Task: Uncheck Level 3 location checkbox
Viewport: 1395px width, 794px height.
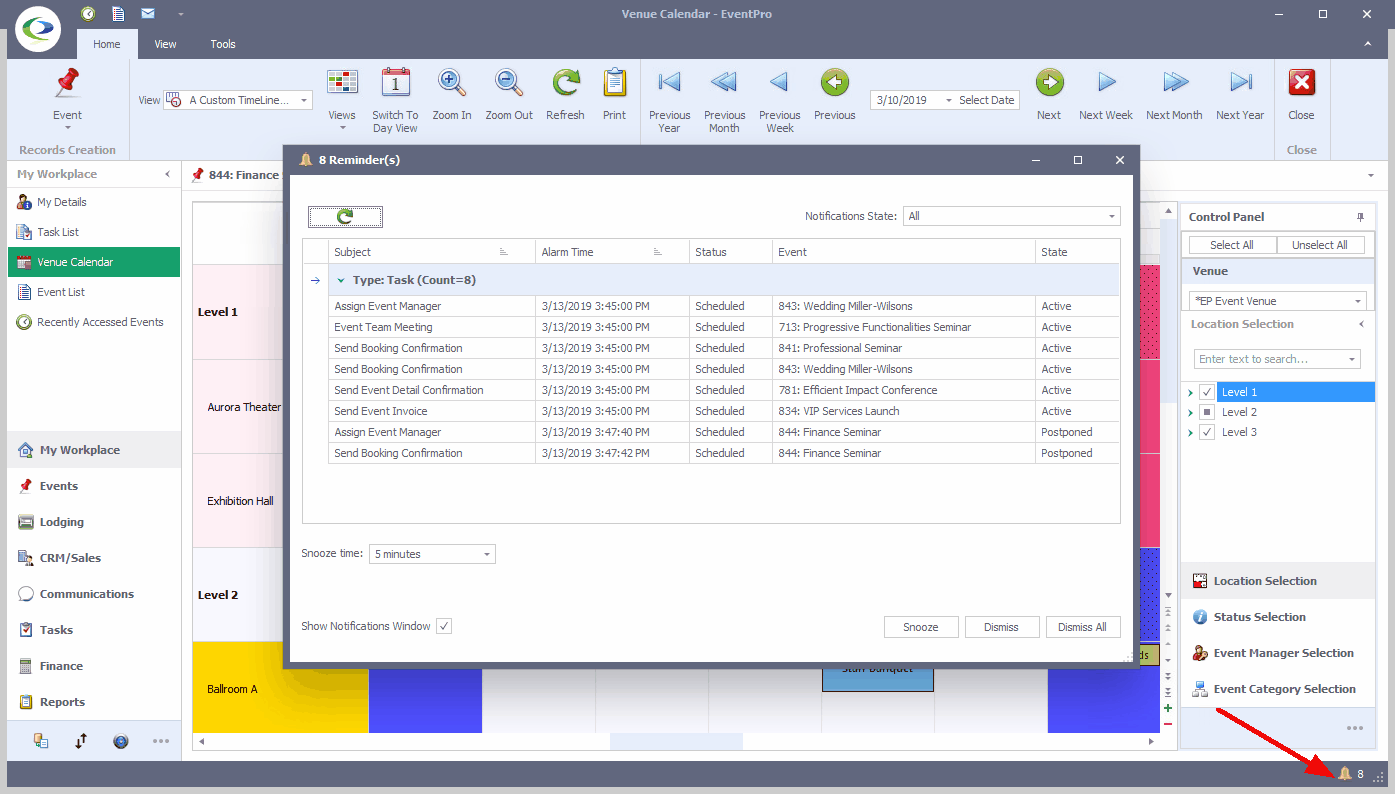Action: 1206,432
